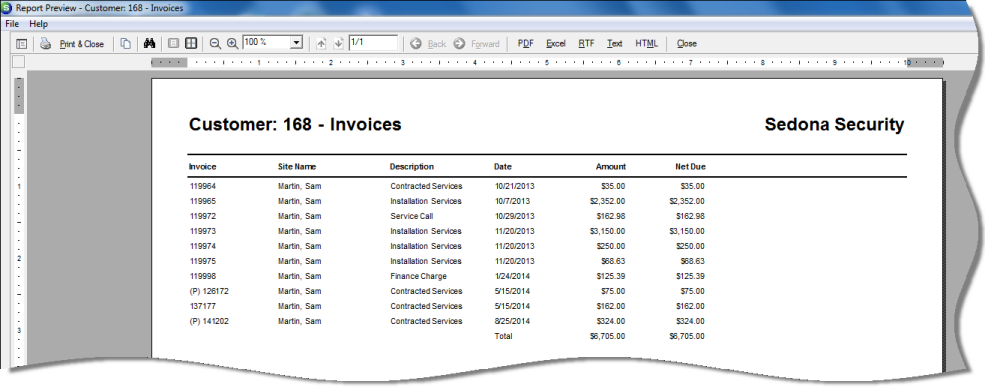The width and height of the screenshot is (985, 387).
Task: Open Find with the binoculars icon
Action: coord(150,44)
